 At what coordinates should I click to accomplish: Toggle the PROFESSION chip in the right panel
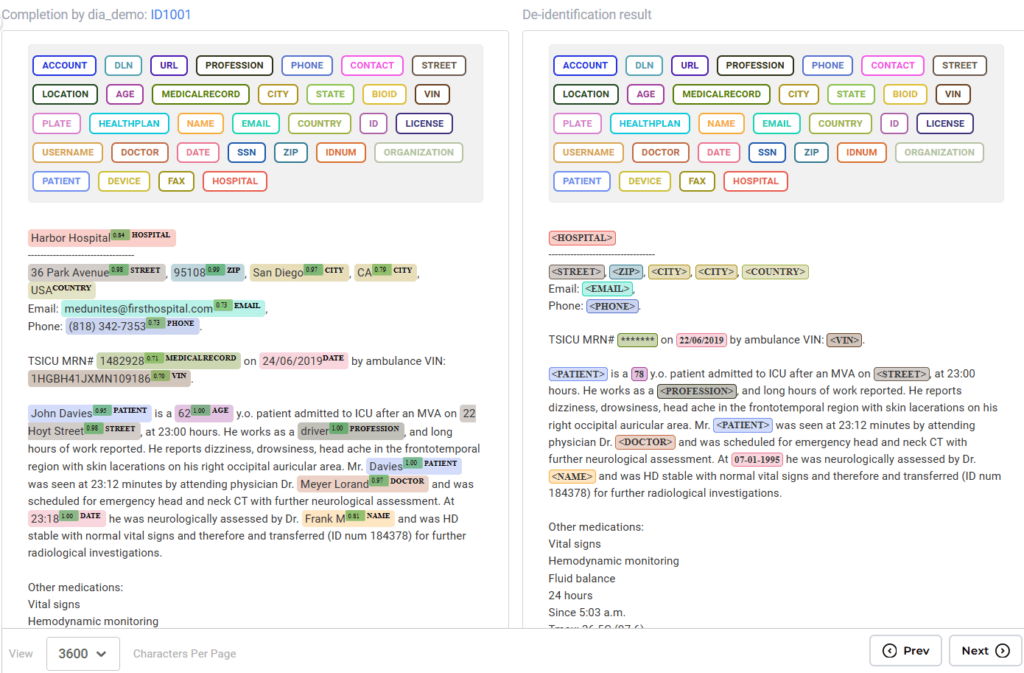pos(755,65)
